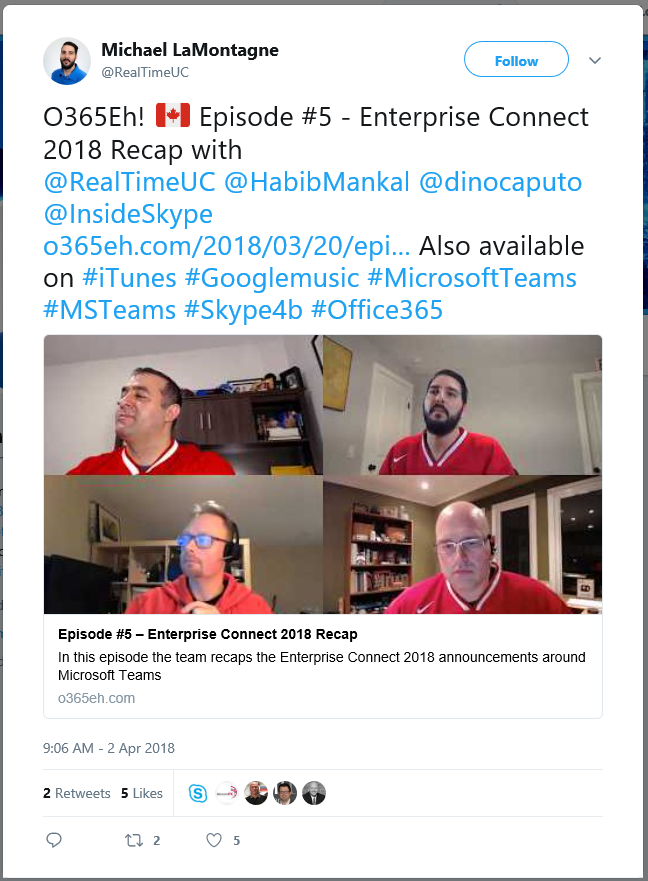Open the @InsideSkype mention

tap(128, 214)
